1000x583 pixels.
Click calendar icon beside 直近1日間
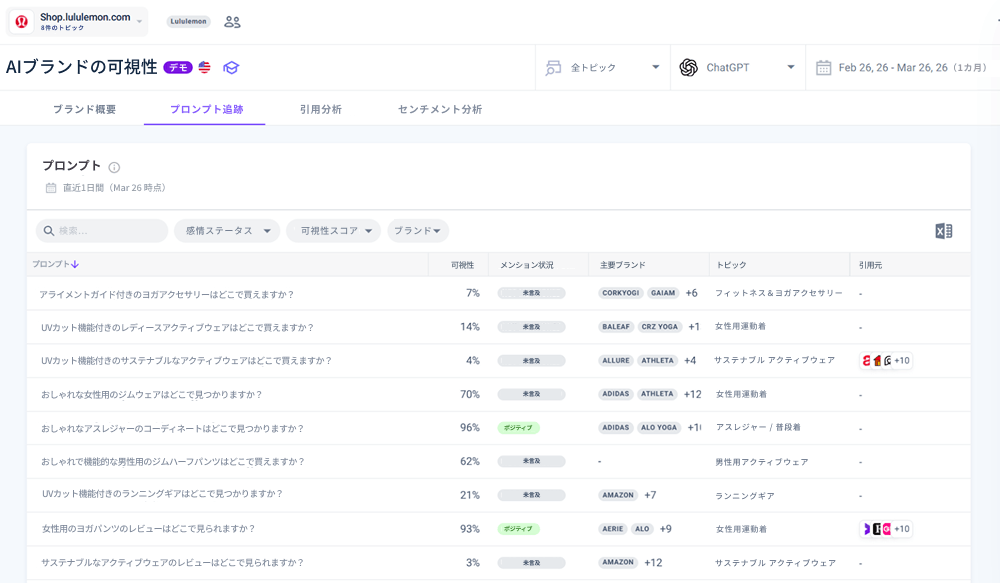51,188
